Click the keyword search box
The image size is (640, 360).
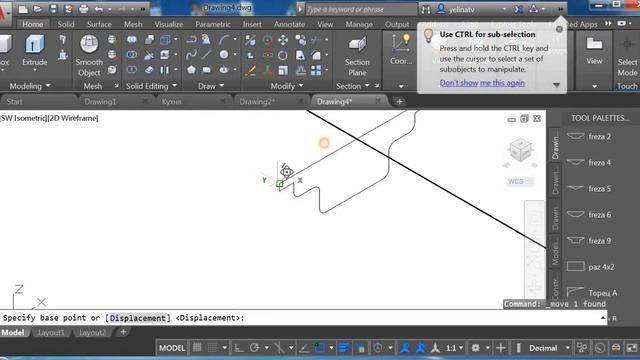(x=361, y=9)
